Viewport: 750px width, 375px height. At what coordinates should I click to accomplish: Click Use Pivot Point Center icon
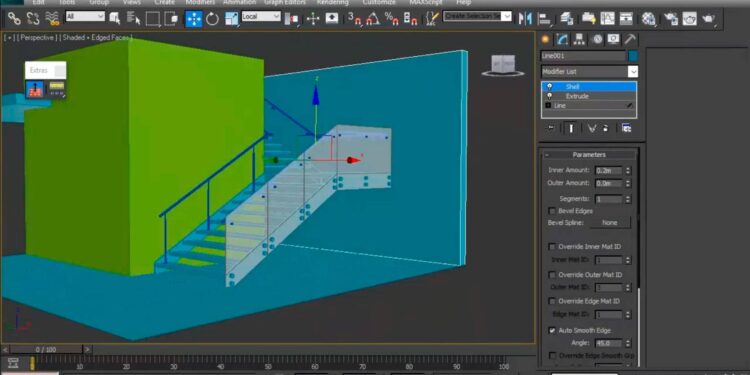[291, 19]
